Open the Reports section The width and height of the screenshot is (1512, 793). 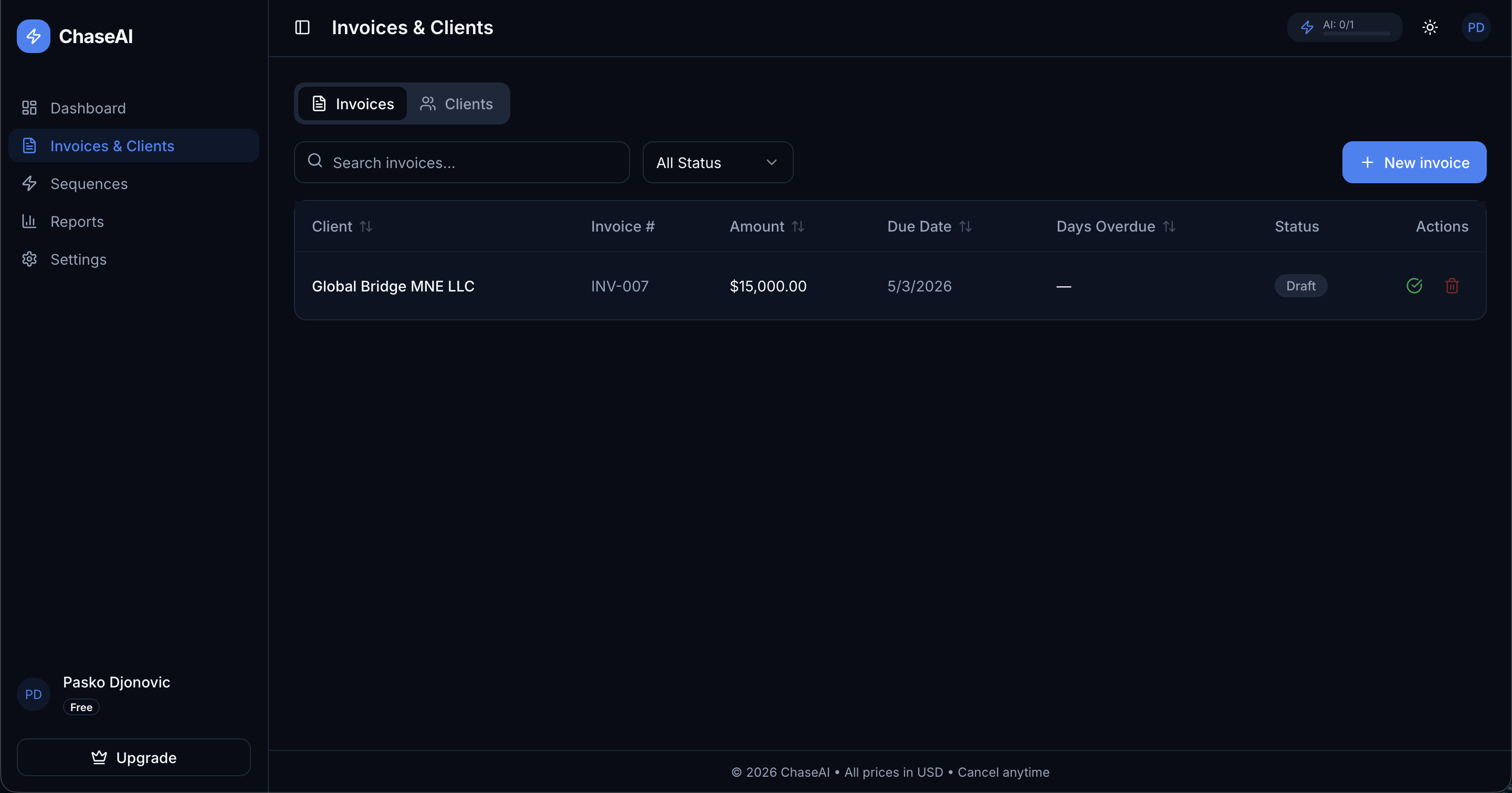pyautogui.click(x=134, y=221)
